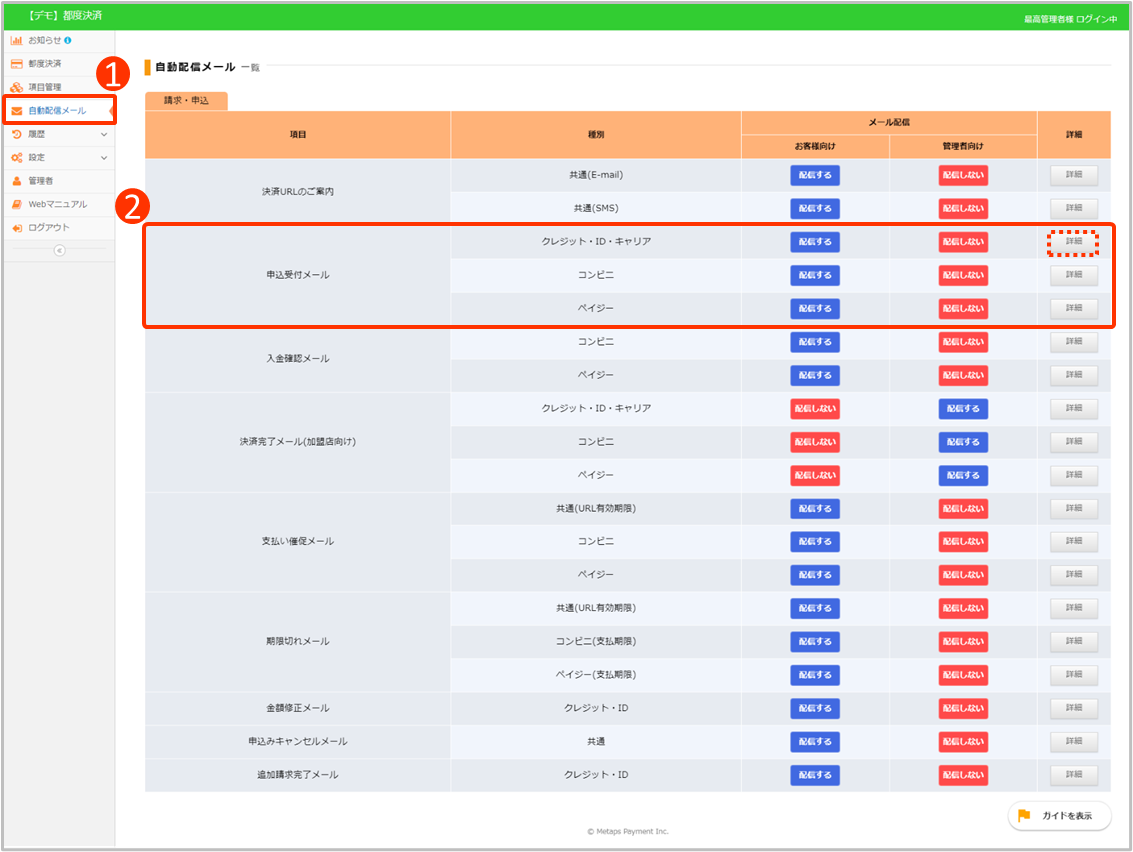Click the ログアウト exit icon
This screenshot has height=852, width=1133.
pos(17,228)
